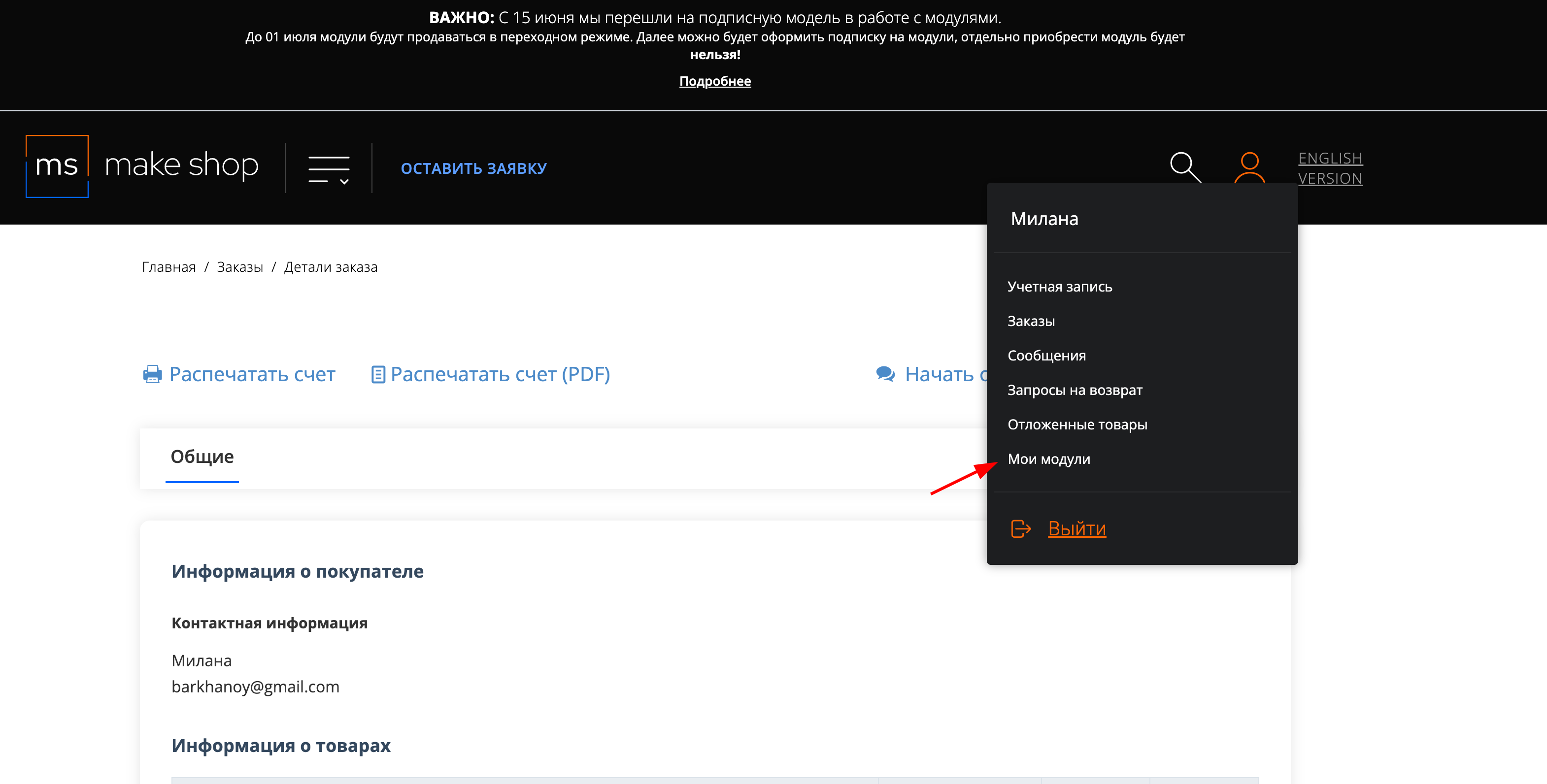The height and width of the screenshot is (784, 1547).
Task: Select Заказы in user dropdown menu
Action: coord(1031,321)
